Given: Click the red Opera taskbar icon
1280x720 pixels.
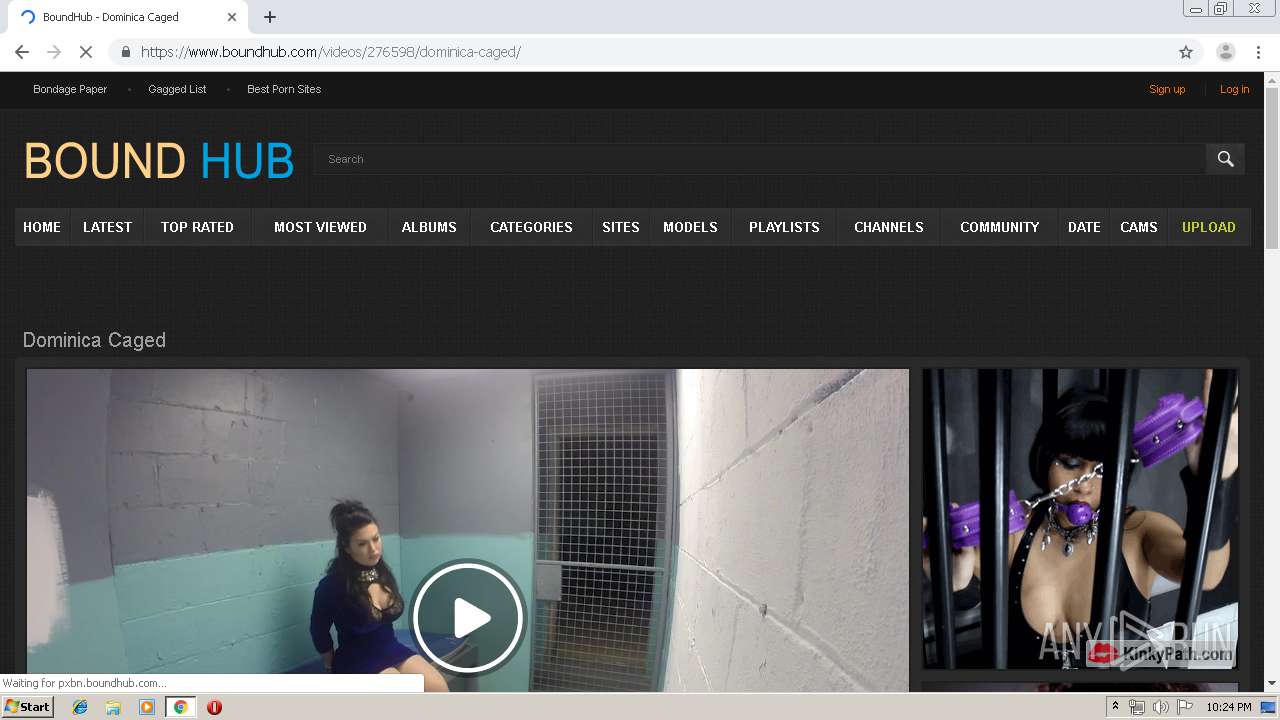Looking at the screenshot, I should click(214, 707).
